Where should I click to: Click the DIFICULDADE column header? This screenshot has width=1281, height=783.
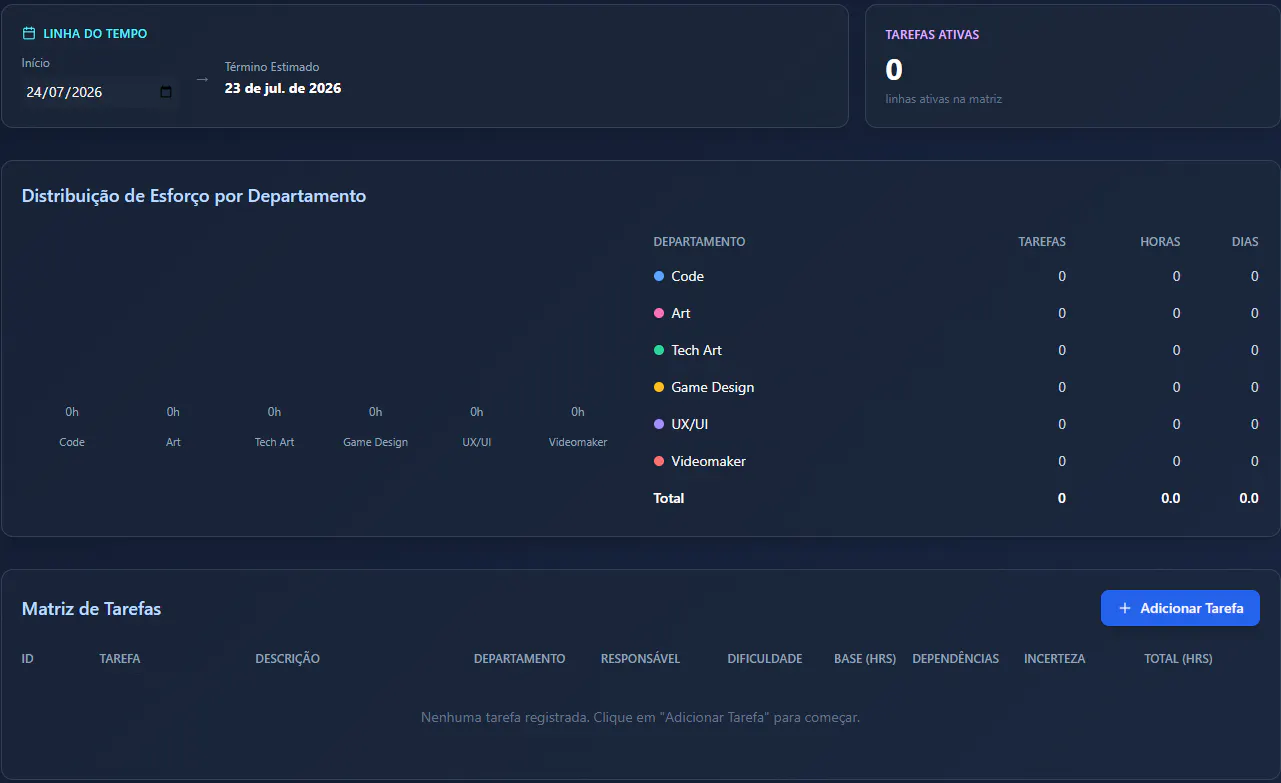click(x=765, y=659)
